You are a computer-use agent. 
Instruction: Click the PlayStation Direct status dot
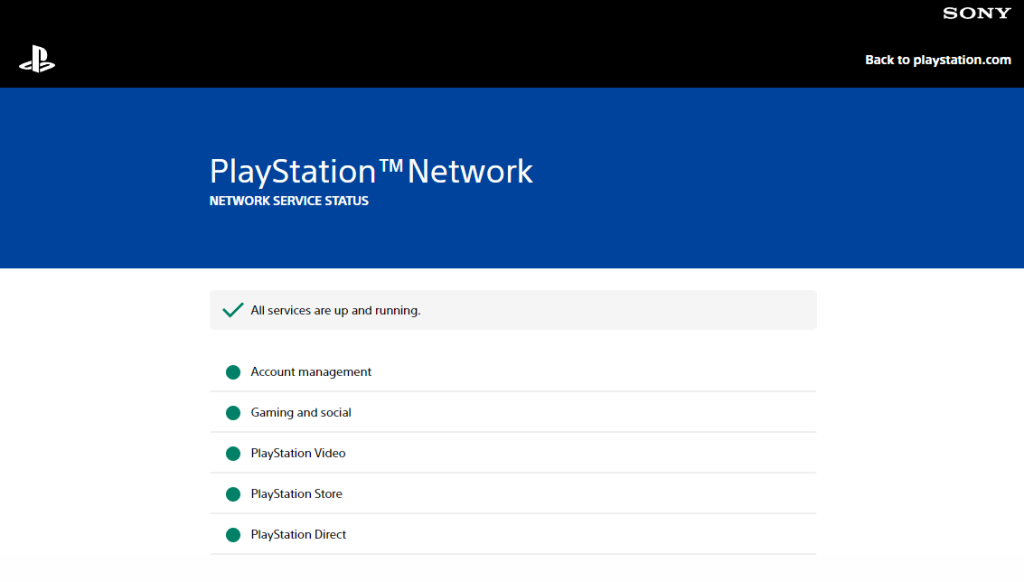tap(233, 535)
